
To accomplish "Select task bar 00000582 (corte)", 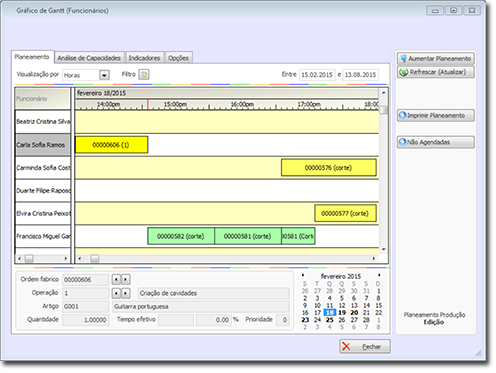I will coord(181,236).
